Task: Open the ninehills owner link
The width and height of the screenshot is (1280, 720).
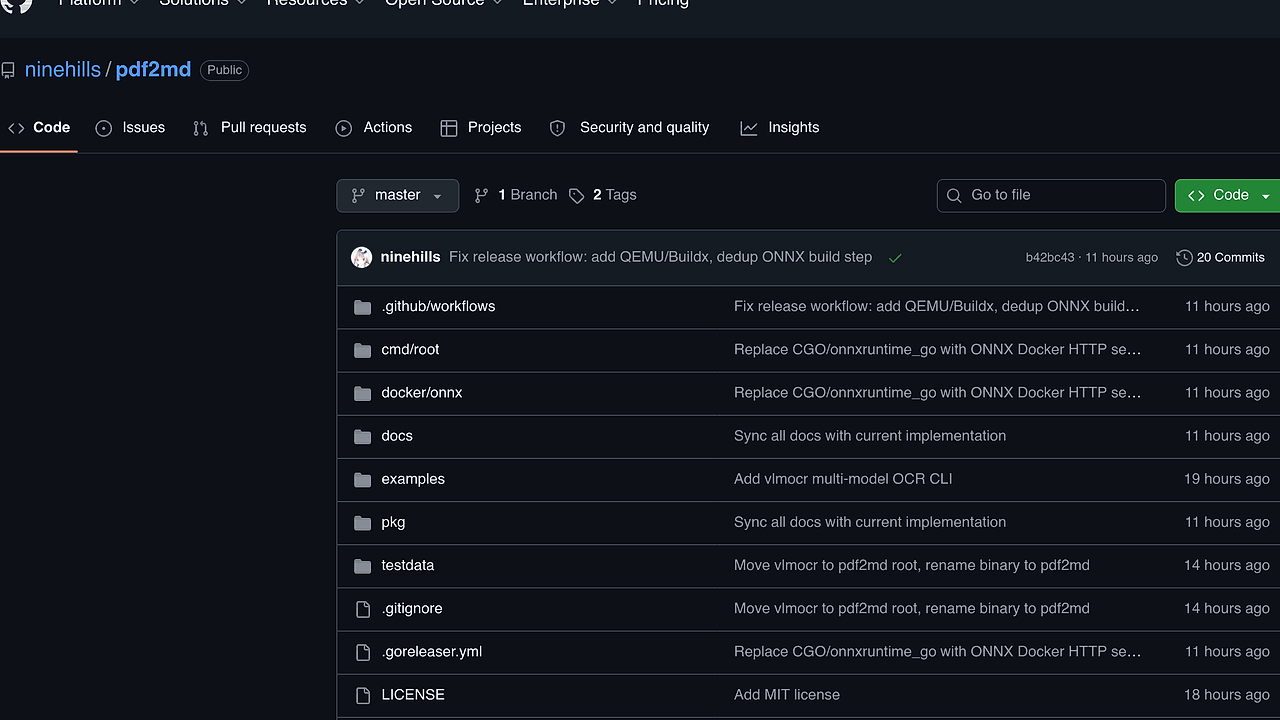Action: pyautogui.click(x=63, y=70)
